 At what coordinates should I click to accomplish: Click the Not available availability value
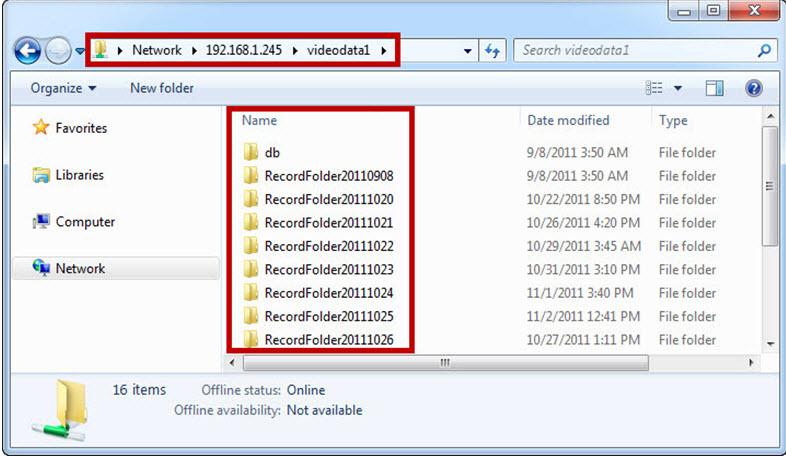[x=324, y=410]
